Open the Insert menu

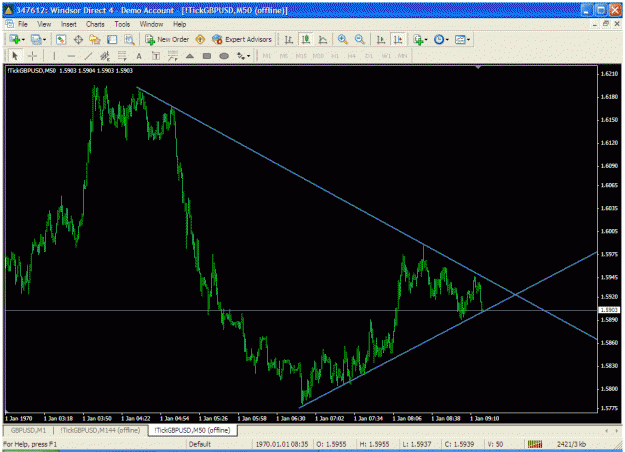(69, 24)
